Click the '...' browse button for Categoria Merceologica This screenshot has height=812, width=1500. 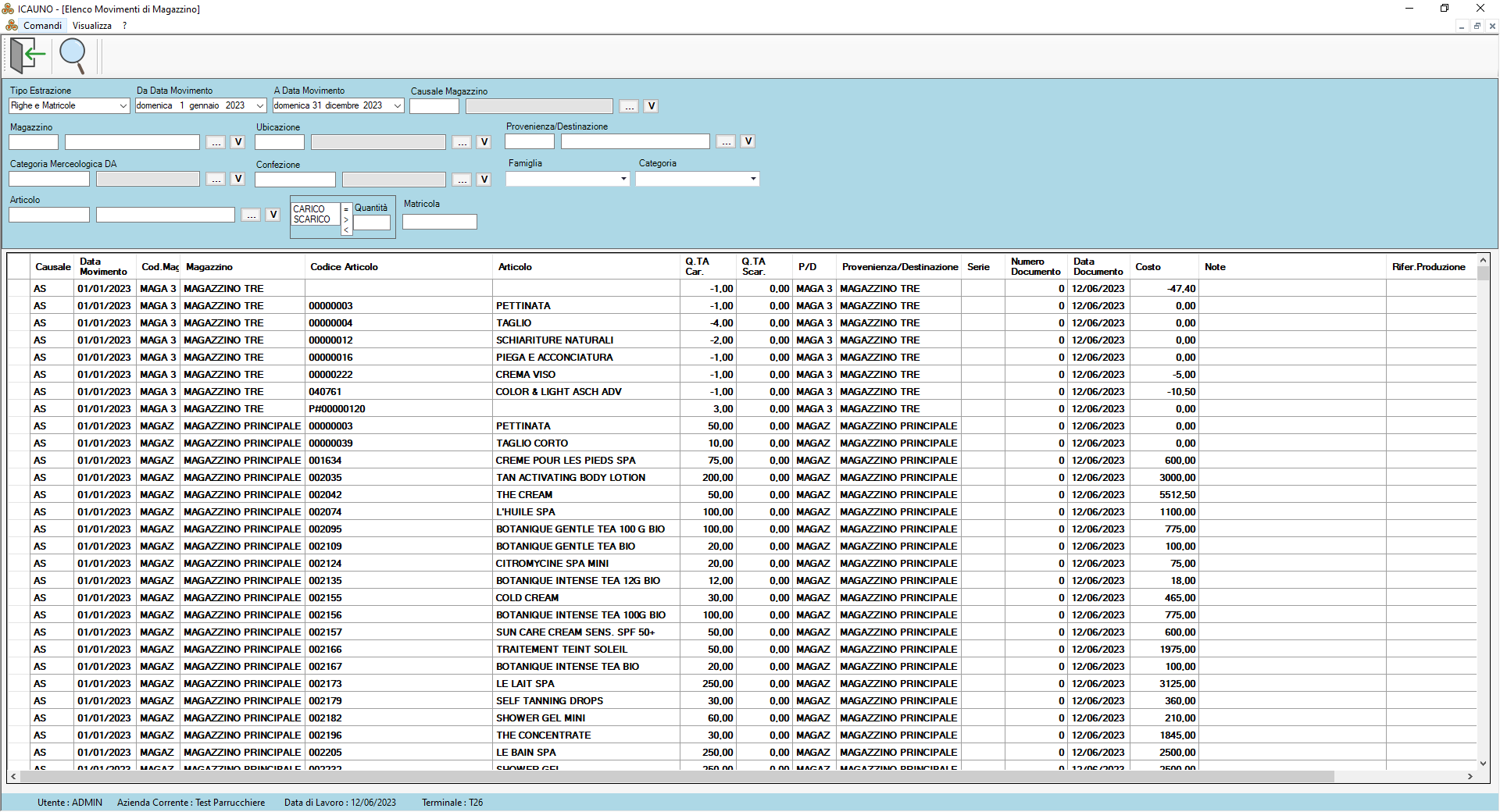(216, 180)
